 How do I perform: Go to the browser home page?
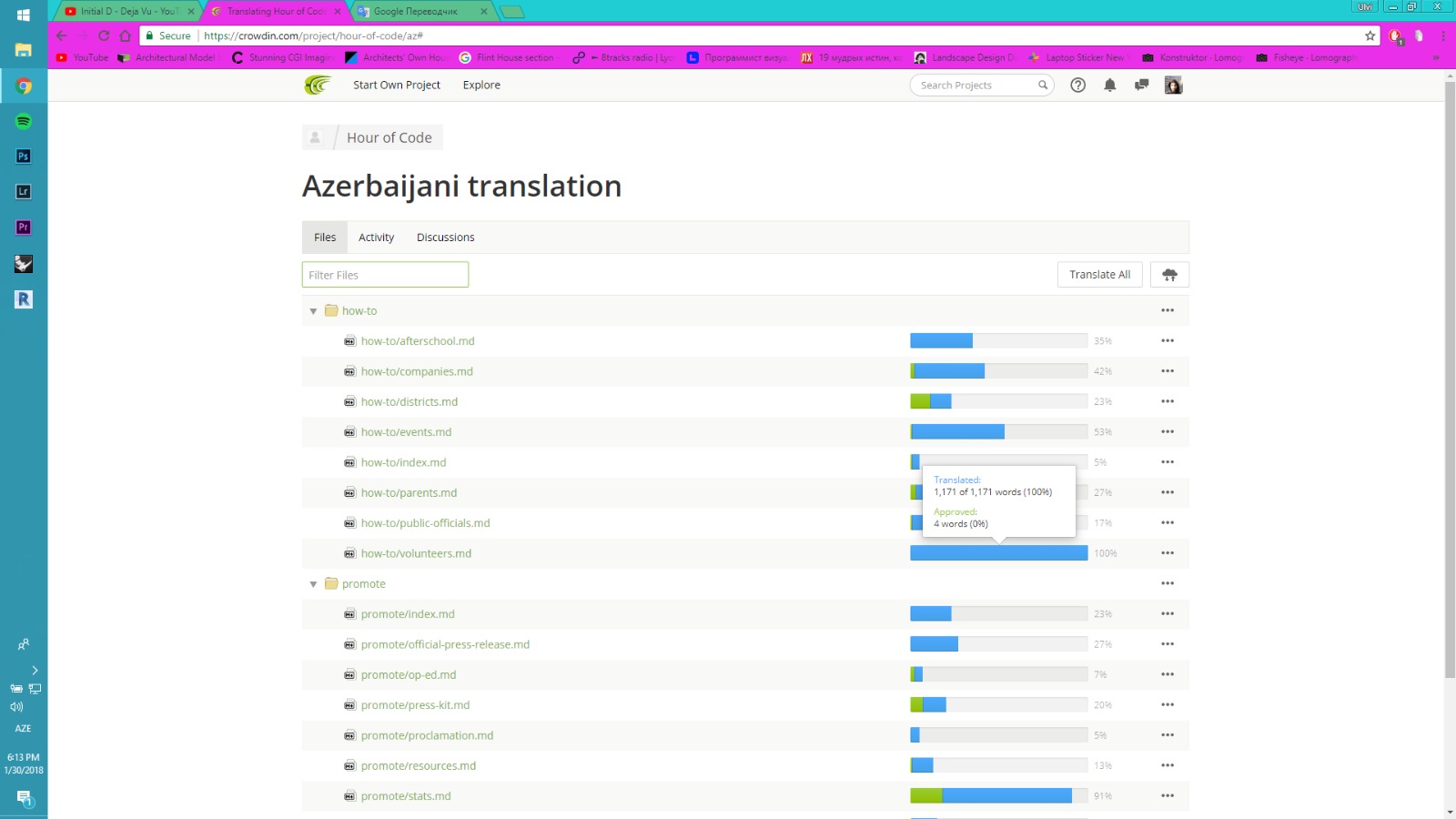tap(126, 35)
